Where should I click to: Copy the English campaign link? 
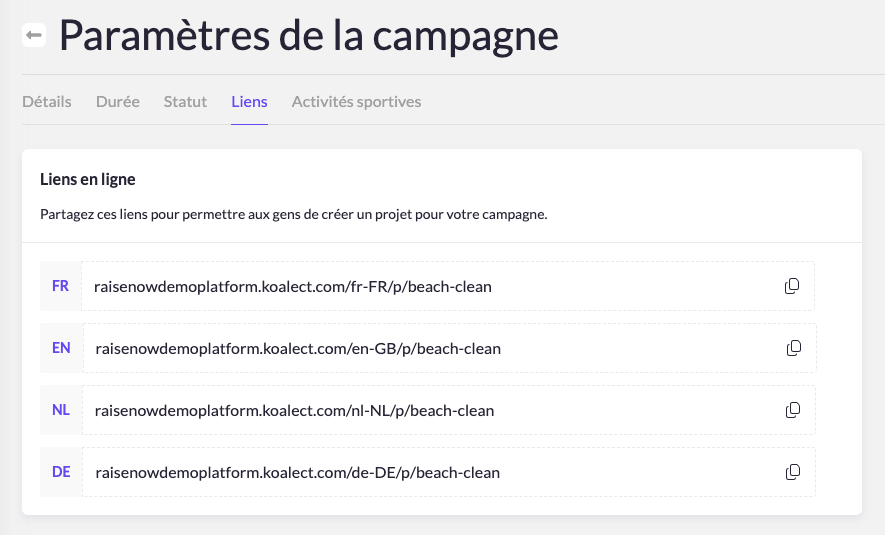coord(794,348)
